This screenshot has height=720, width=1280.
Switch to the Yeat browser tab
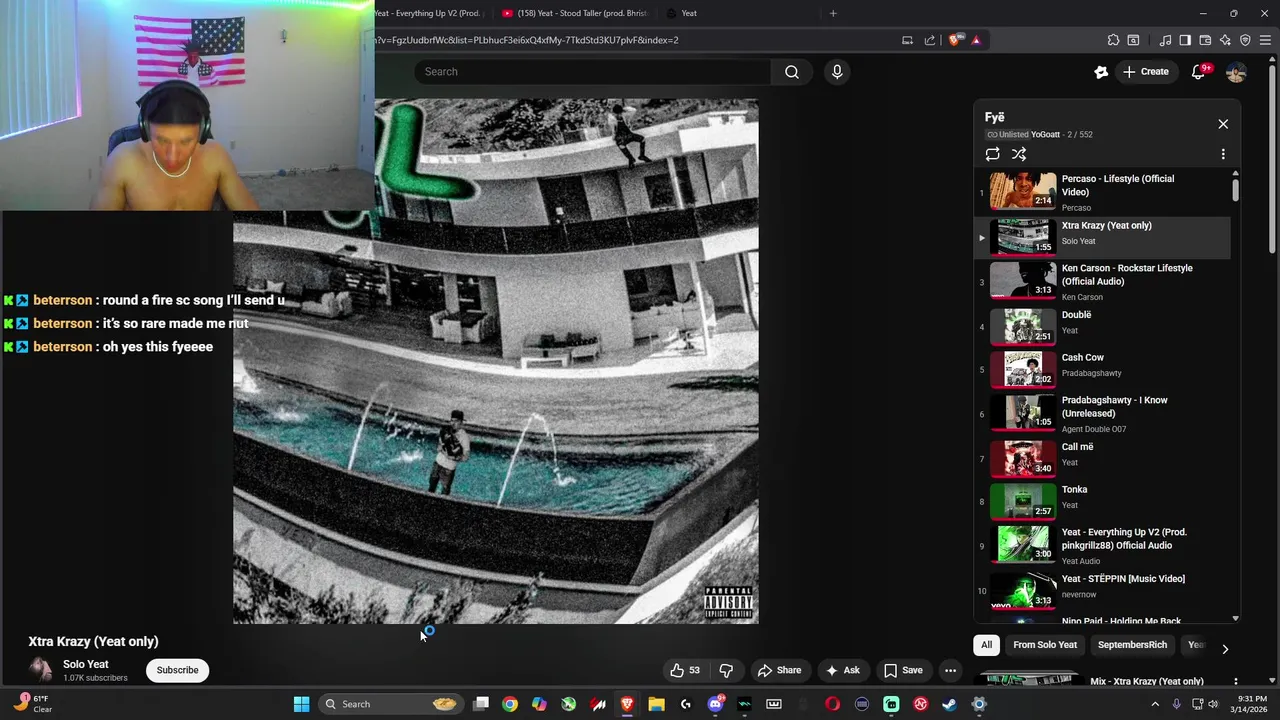click(x=740, y=13)
